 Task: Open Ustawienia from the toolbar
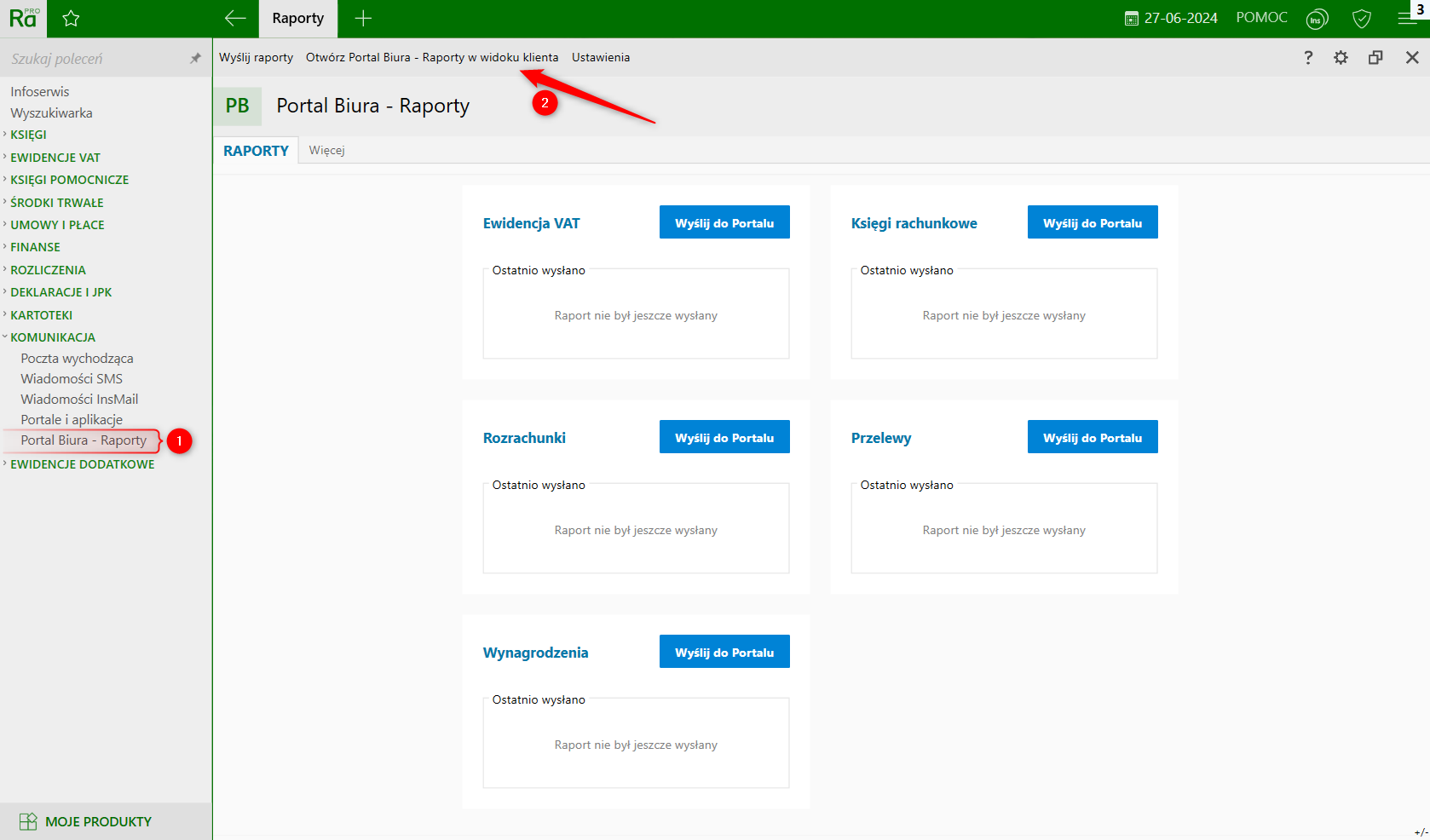[x=601, y=57]
